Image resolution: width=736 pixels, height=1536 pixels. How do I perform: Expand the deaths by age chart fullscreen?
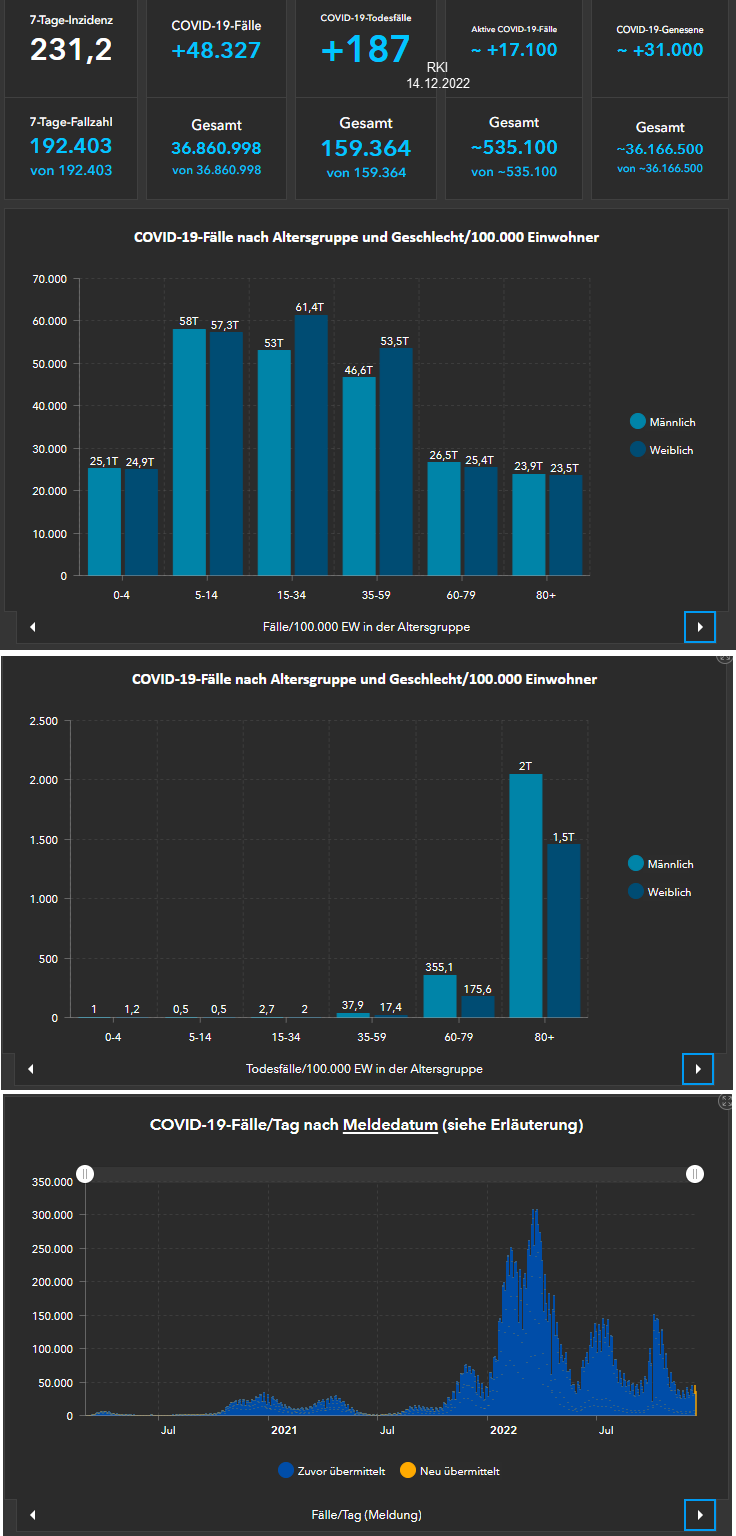click(726, 658)
